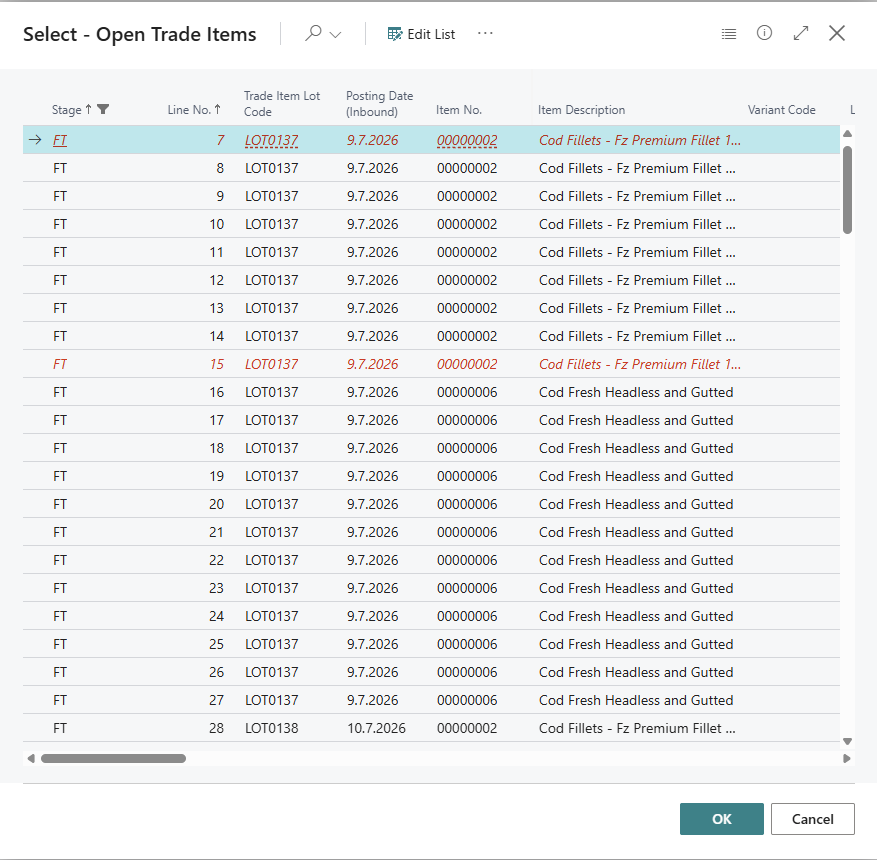877x860 pixels.
Task: Open the Trade Item Lot Code column header
Action: (x=282, y=103)
